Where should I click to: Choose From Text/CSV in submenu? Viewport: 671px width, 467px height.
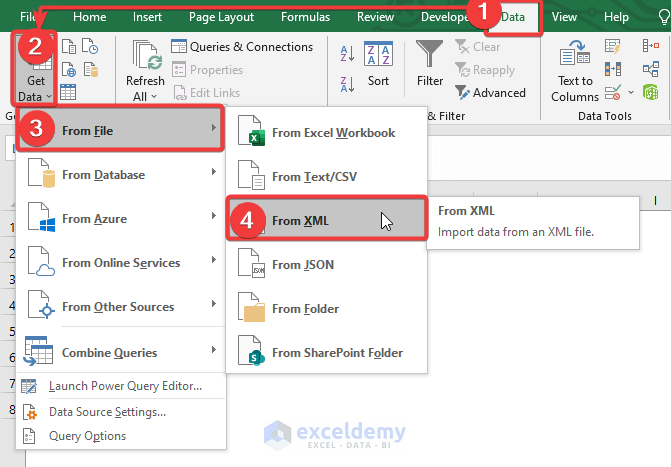click(x=326, y=176)
